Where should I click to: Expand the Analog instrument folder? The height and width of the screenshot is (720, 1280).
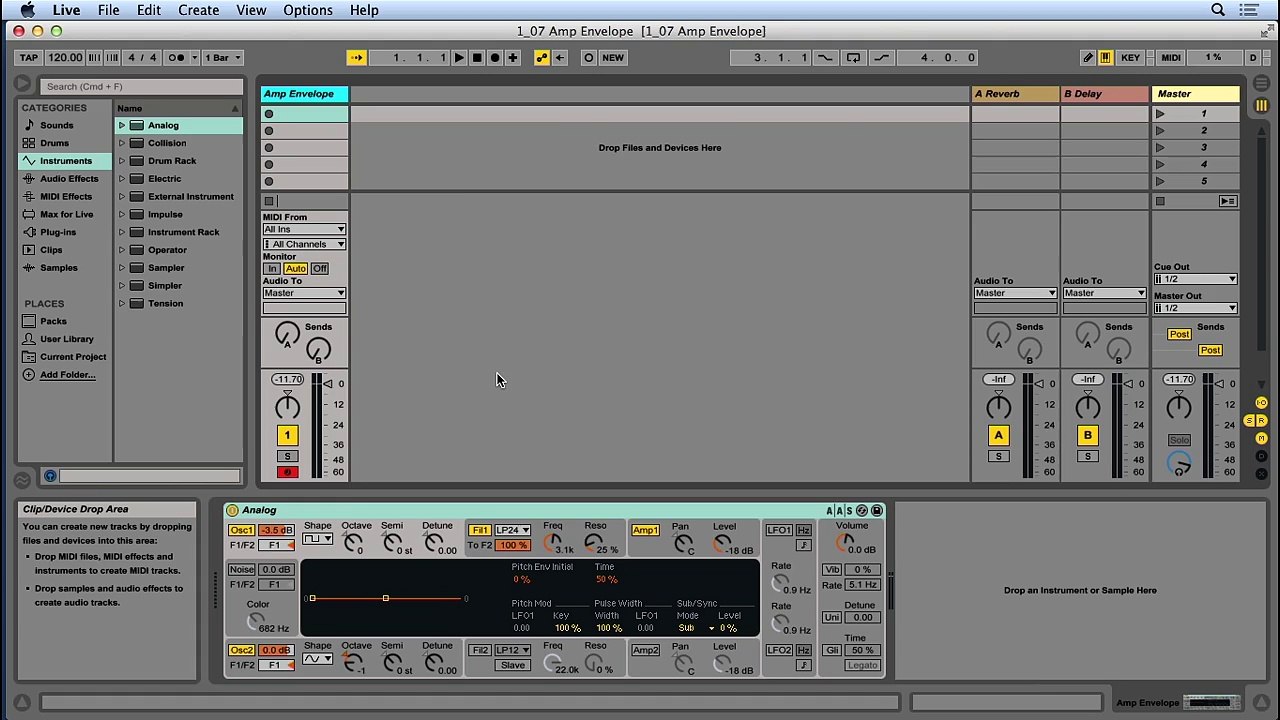point(122,126)
